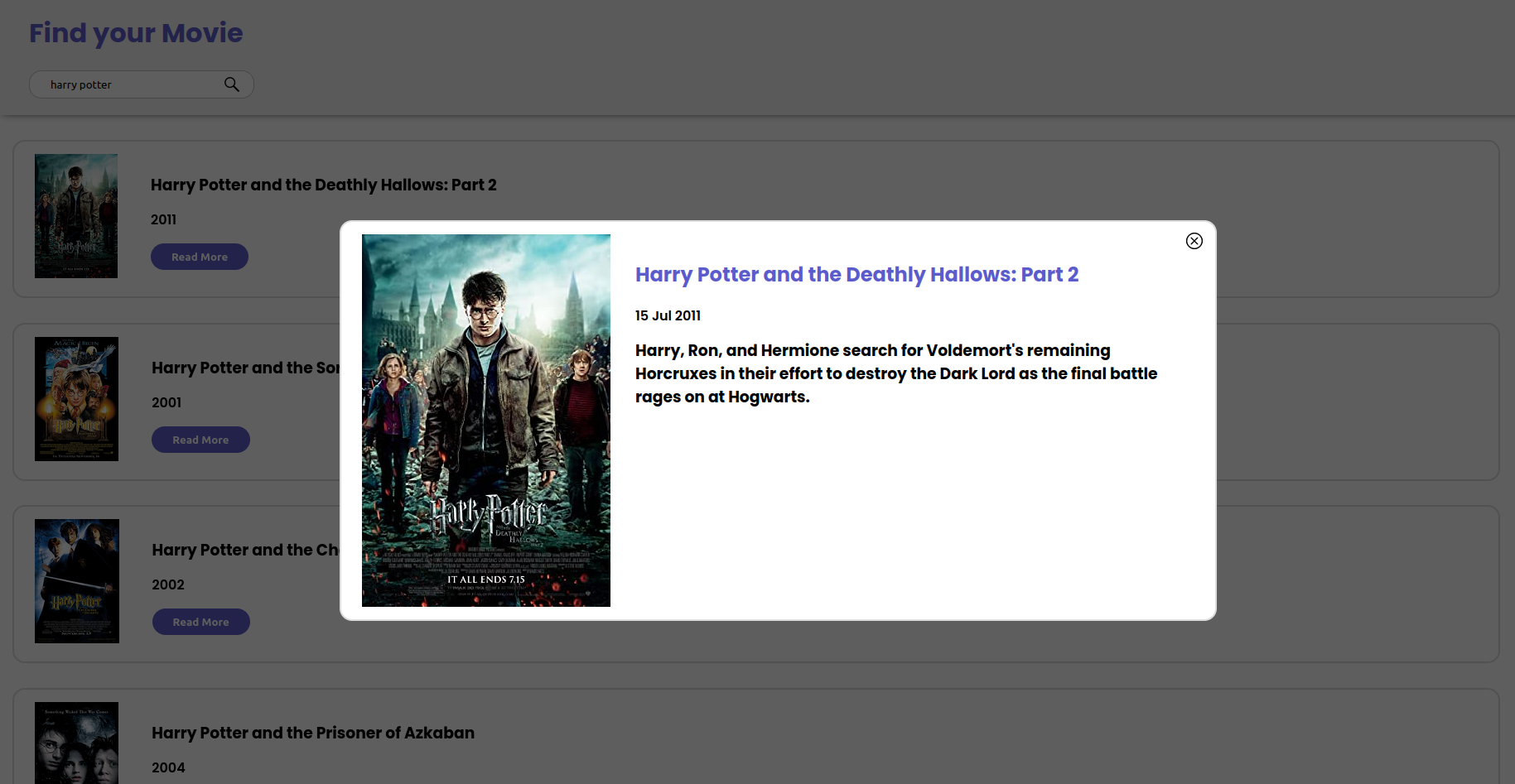
Task: Open Read More for the 2001 movie
Action: click(200, 440)
